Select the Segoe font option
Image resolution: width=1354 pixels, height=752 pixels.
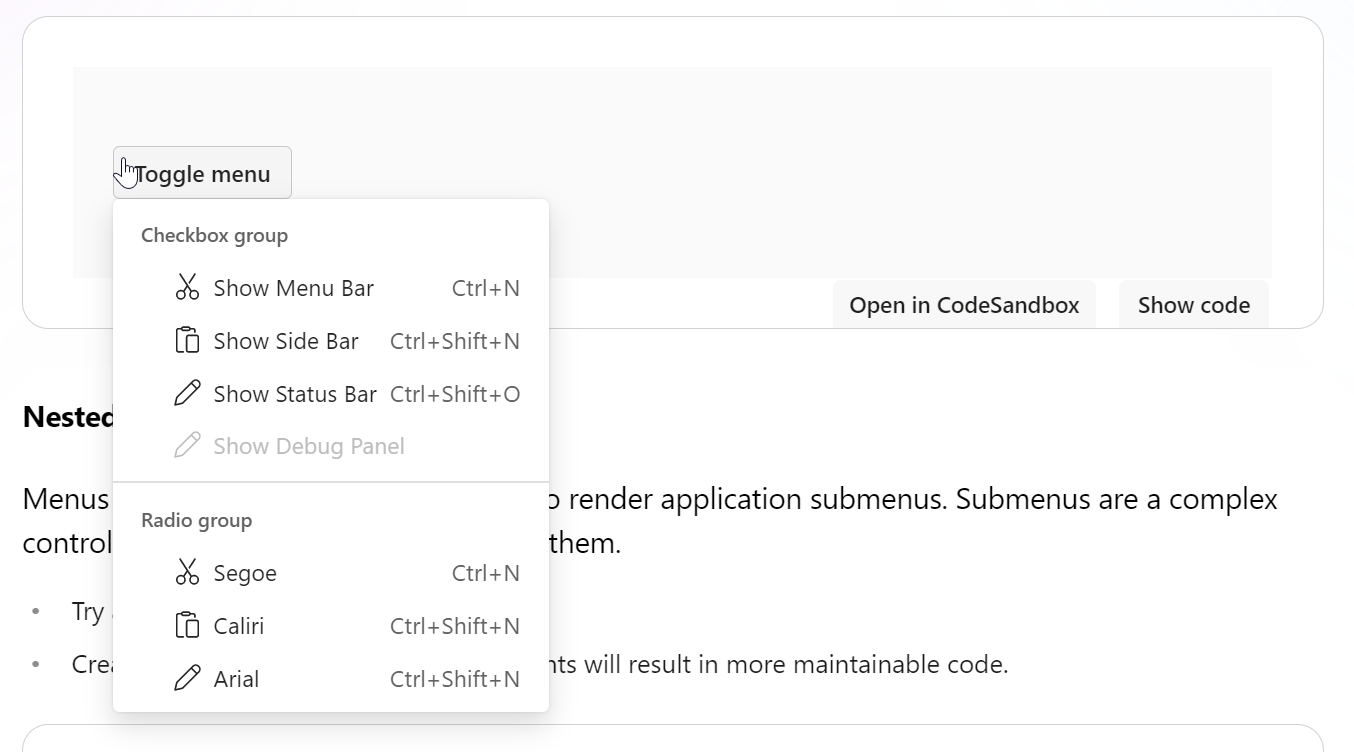click(x=244, y=572)
